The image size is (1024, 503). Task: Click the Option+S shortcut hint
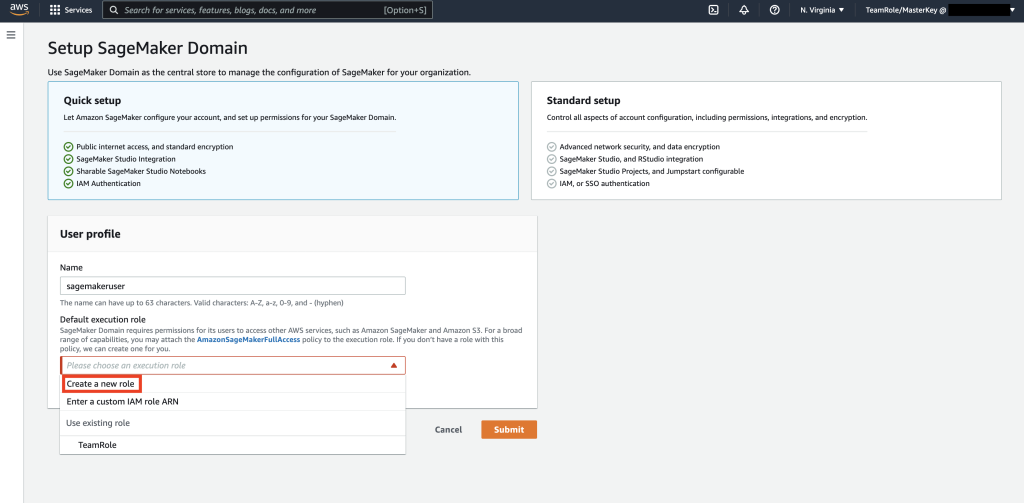click(404, 10)
